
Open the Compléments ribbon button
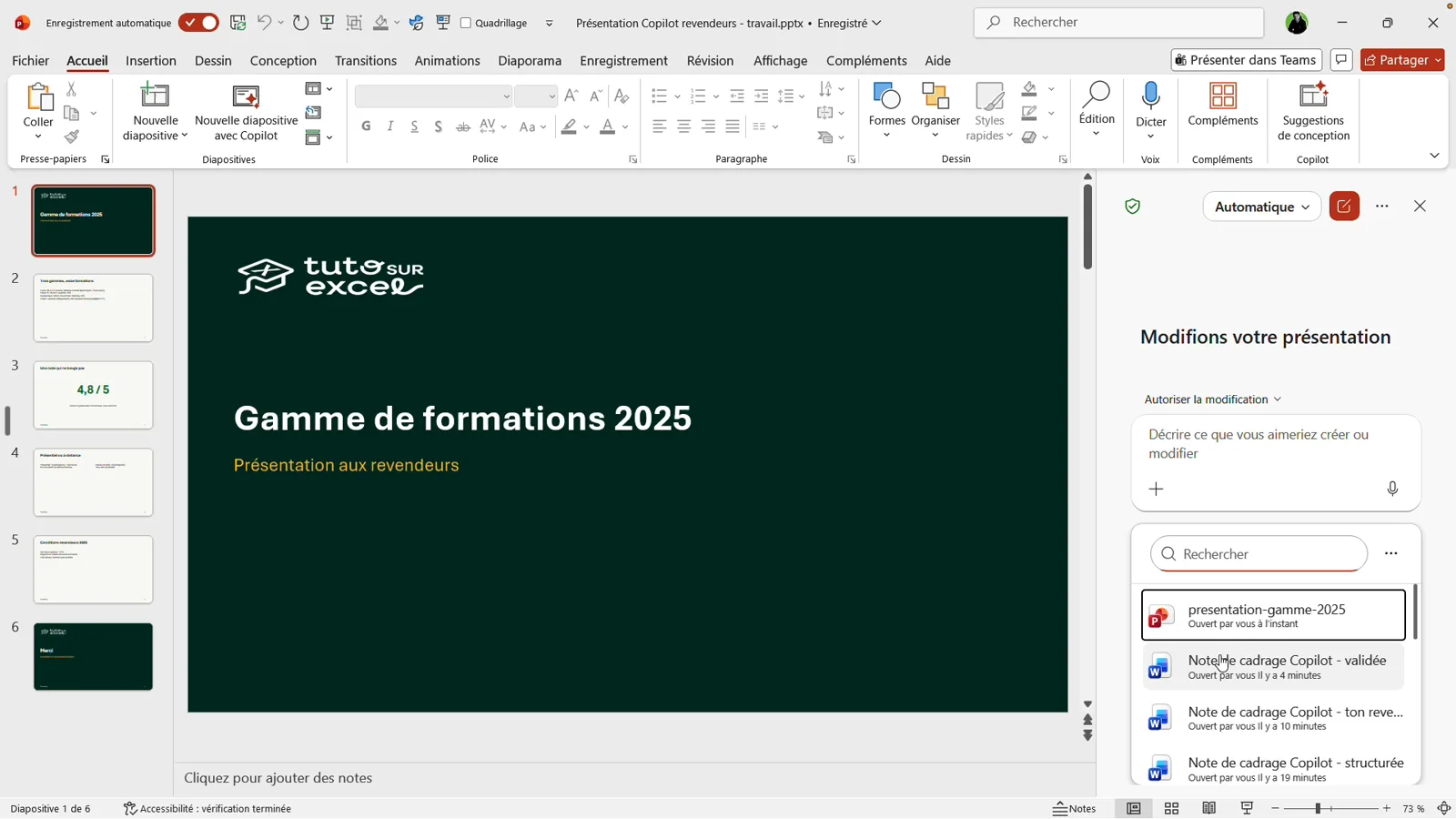(1222, 105)
